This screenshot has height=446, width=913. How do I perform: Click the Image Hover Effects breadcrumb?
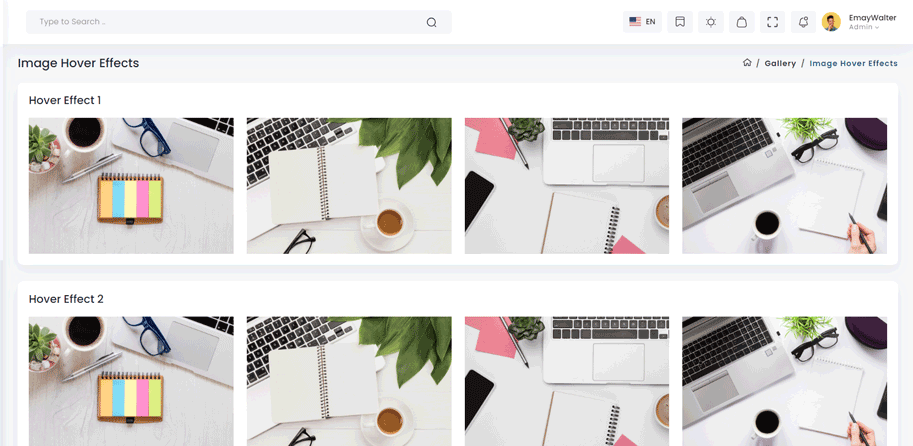point(853,63)
